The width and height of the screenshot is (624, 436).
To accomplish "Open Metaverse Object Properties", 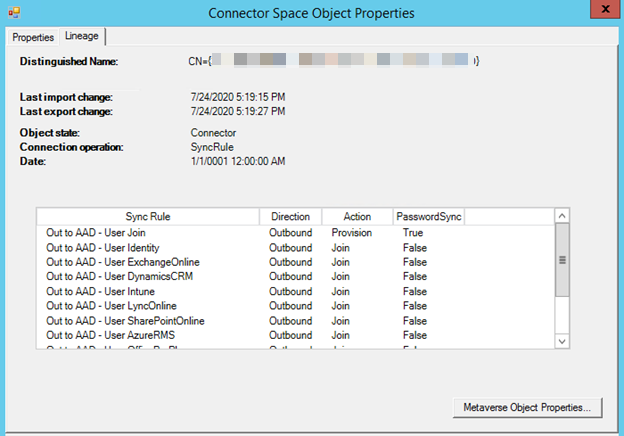I will [x=527, y=407].
